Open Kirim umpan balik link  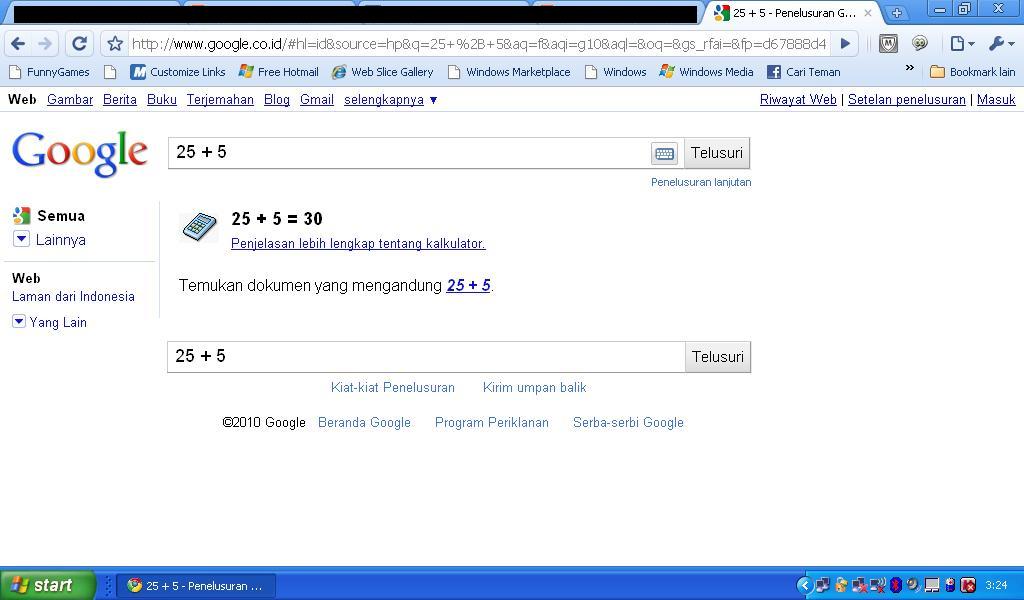[534, 387]
